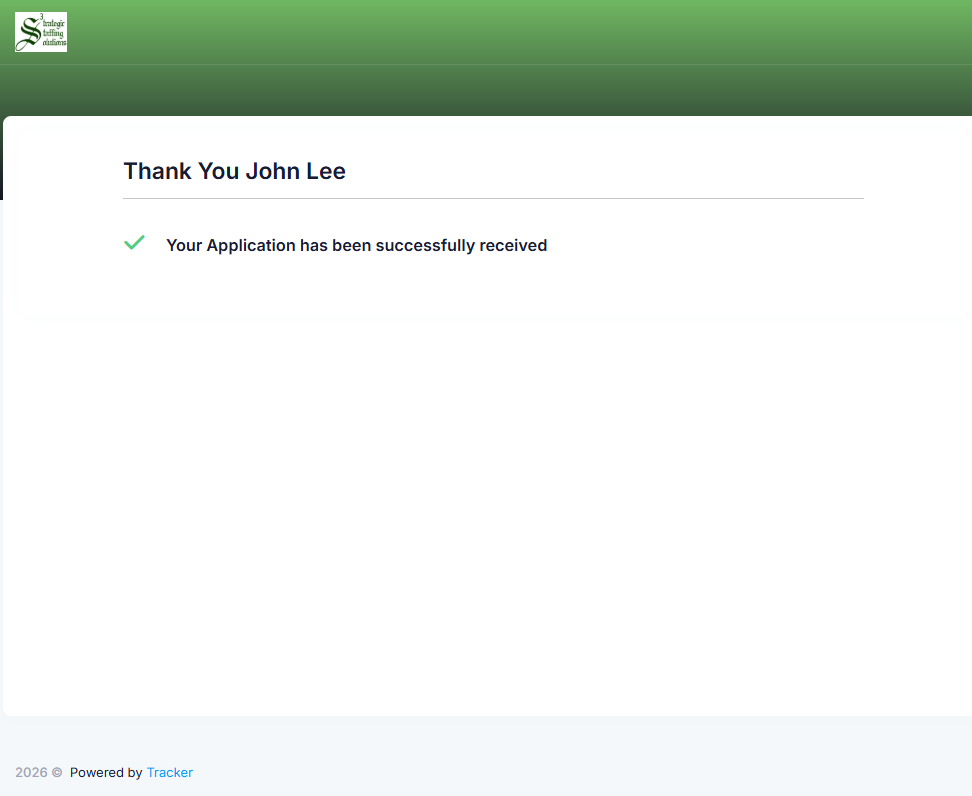
Task: Click the 2026 year in the footer
Action: point(31,773)
